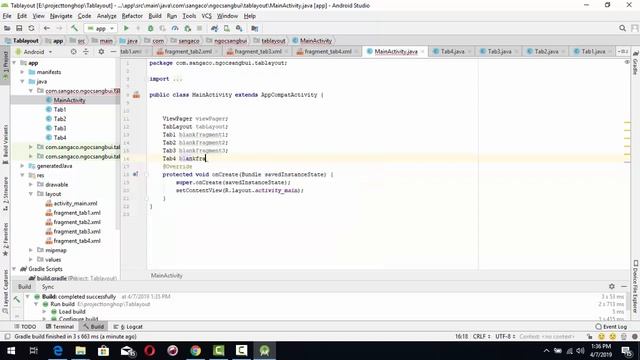This screenshot has height=360, width=640.
Task: Open the SDK Manager icon
Action: [x=239, y=28]
